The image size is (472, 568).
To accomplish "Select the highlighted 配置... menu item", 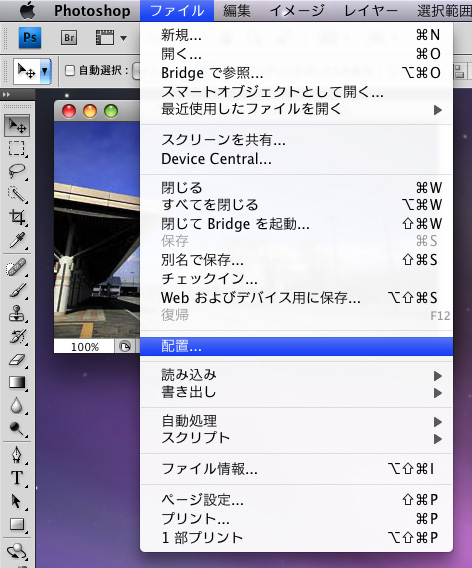I will click(296, 347).
